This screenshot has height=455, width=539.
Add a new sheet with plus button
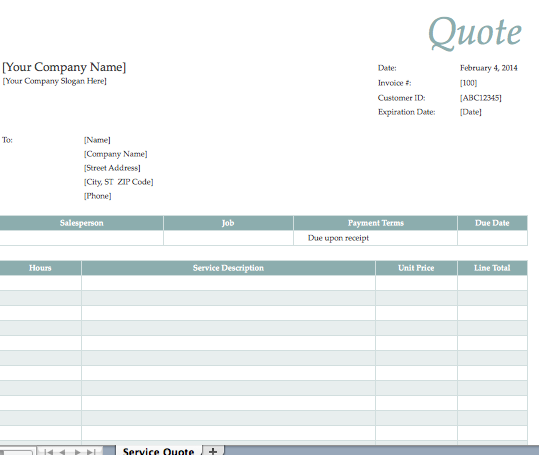coord(213,451)
